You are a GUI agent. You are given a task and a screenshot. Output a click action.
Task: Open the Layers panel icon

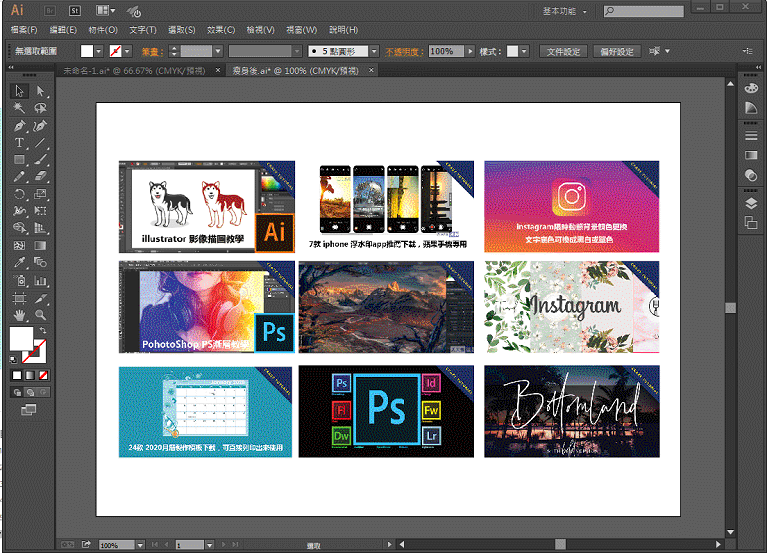[751, 203]
